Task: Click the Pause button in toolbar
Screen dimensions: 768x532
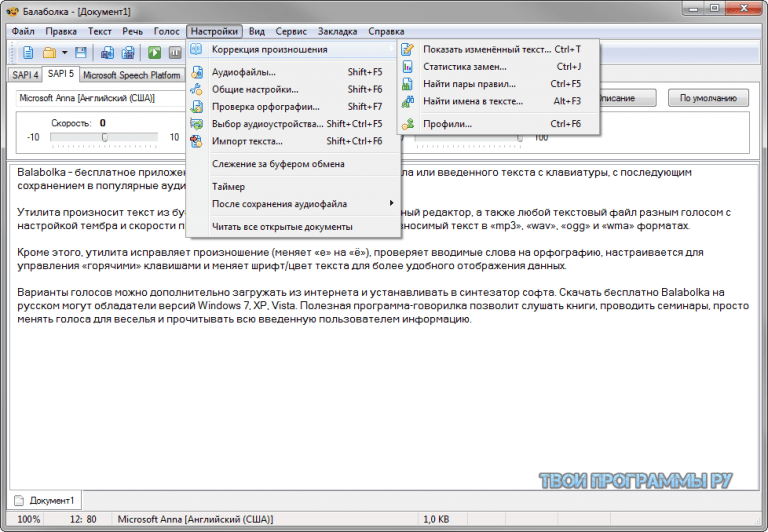Action: 176,52
